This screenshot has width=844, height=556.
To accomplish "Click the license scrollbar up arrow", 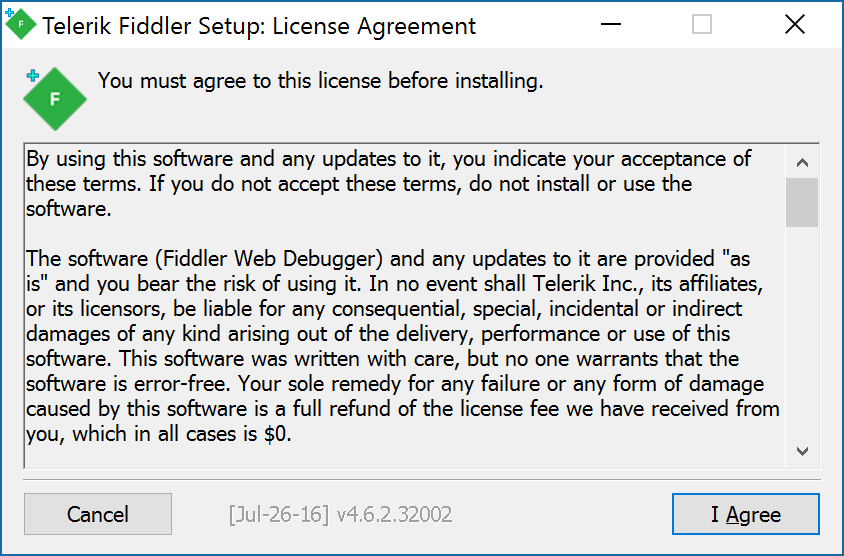I will click(x=802, y=161).
